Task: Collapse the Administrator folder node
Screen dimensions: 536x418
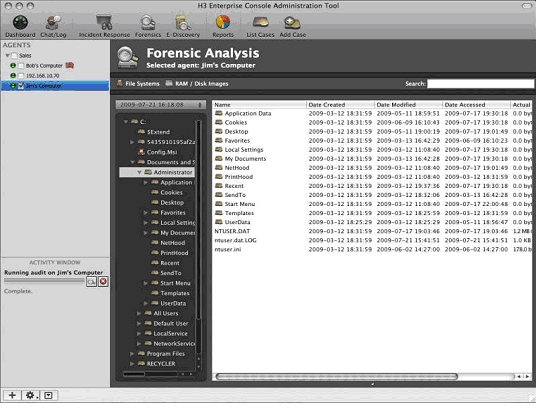Action: 139,172
